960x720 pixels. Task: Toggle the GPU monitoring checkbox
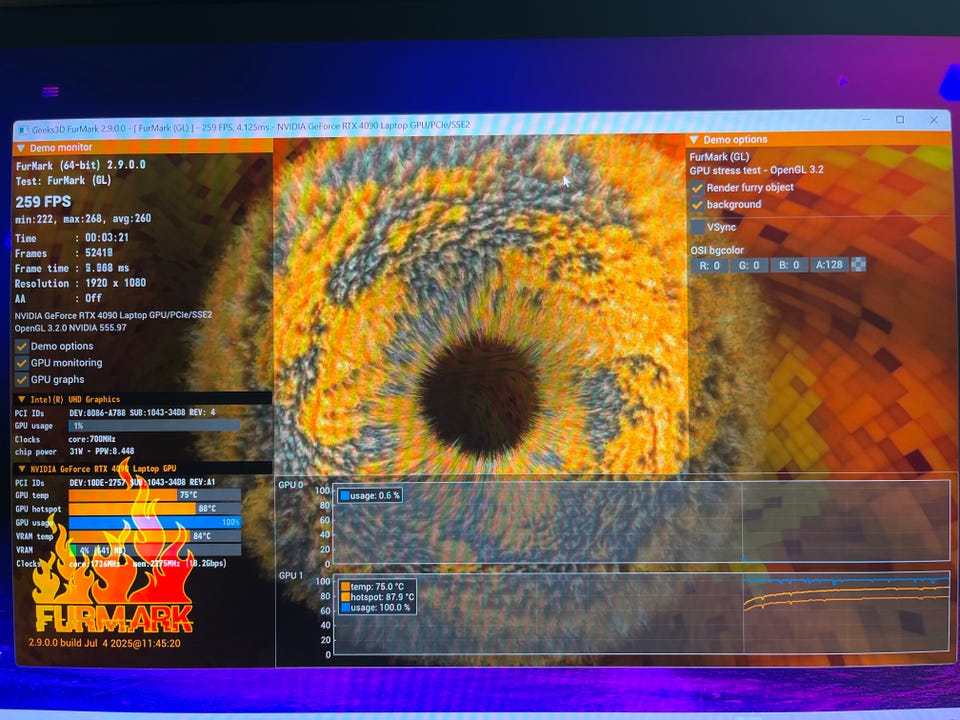(x=21, y=363)
